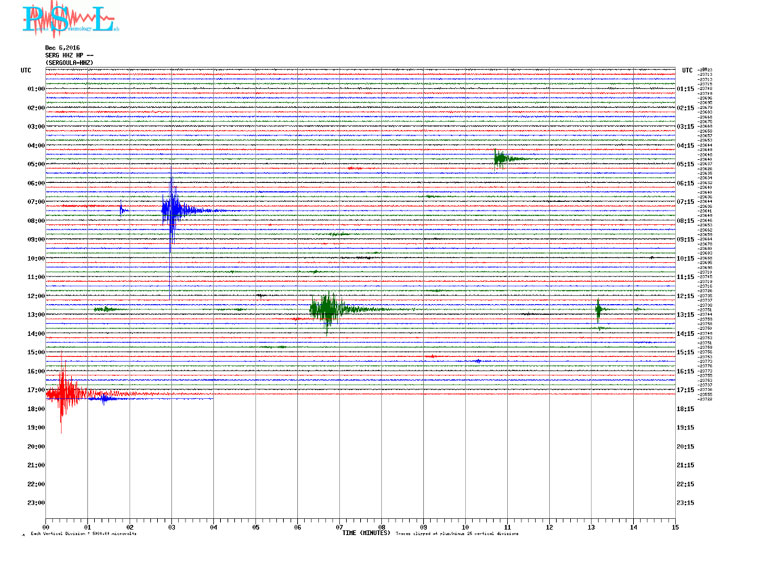Click the green event on the 04:15 trace
The width and height of the screenshot is (770, 573).
coord(502,158)
